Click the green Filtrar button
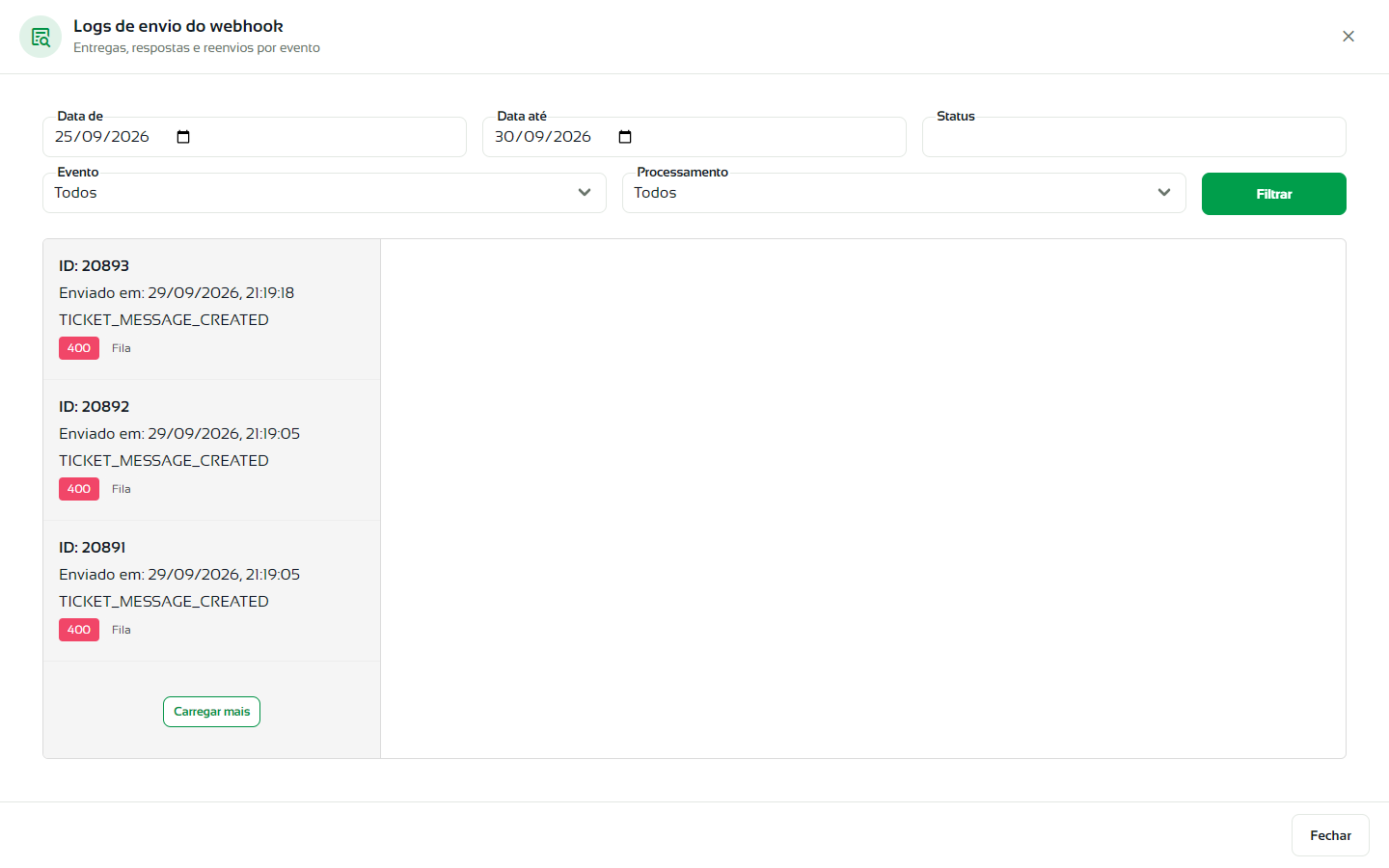 [1274, 194]
